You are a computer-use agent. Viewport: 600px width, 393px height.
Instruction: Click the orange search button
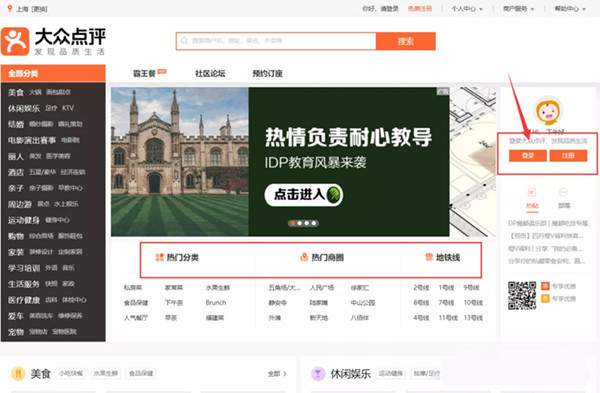[x=406, y=41]
